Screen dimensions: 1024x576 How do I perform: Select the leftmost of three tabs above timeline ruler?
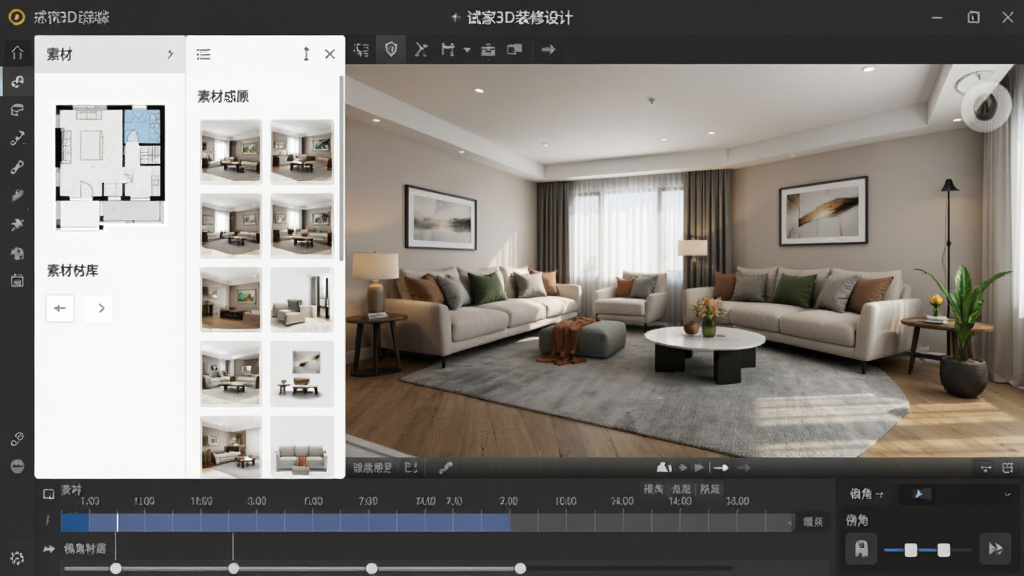[x=653, y=488]
